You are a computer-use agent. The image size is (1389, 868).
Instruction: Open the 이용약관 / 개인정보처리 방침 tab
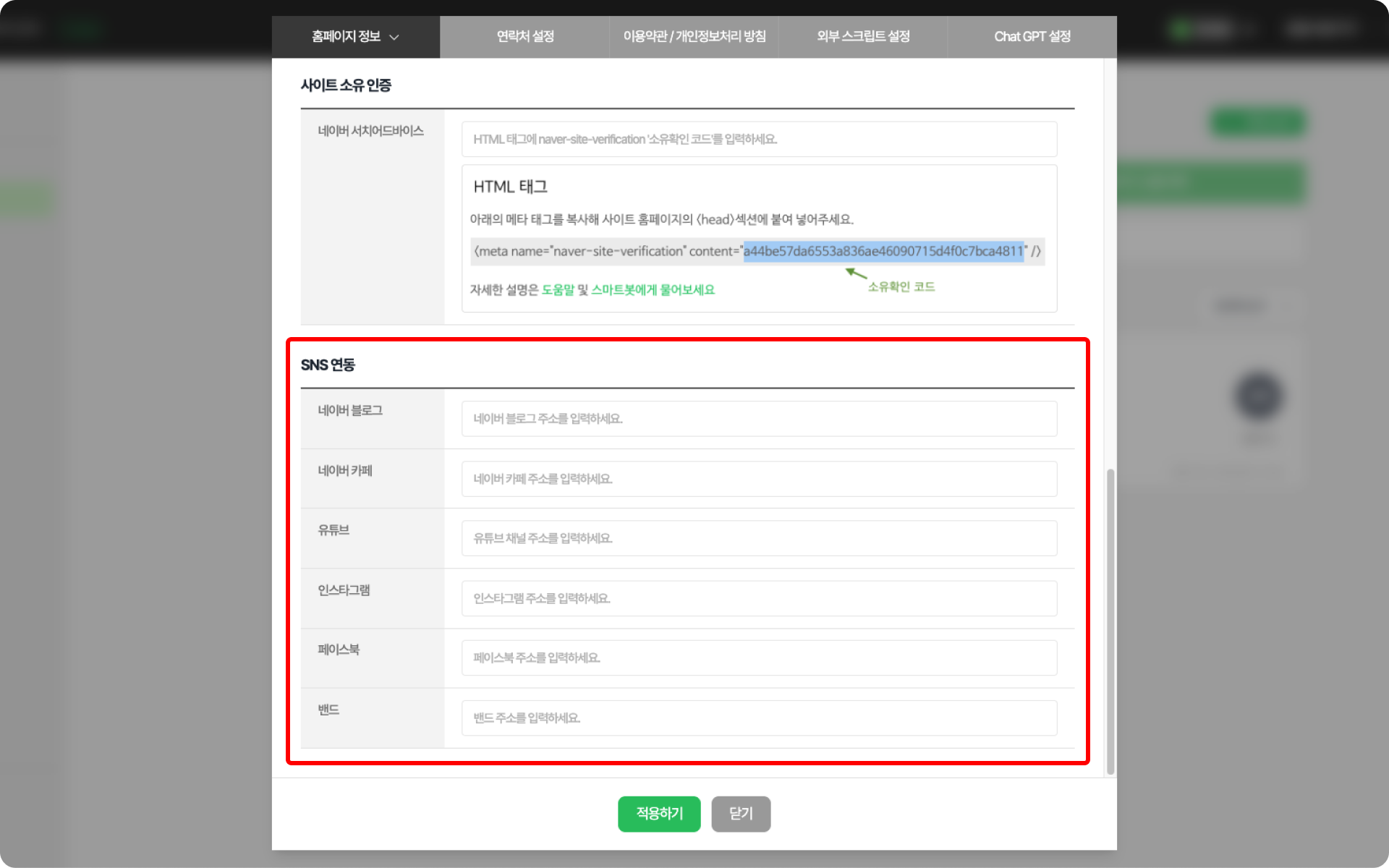(694, 36)
